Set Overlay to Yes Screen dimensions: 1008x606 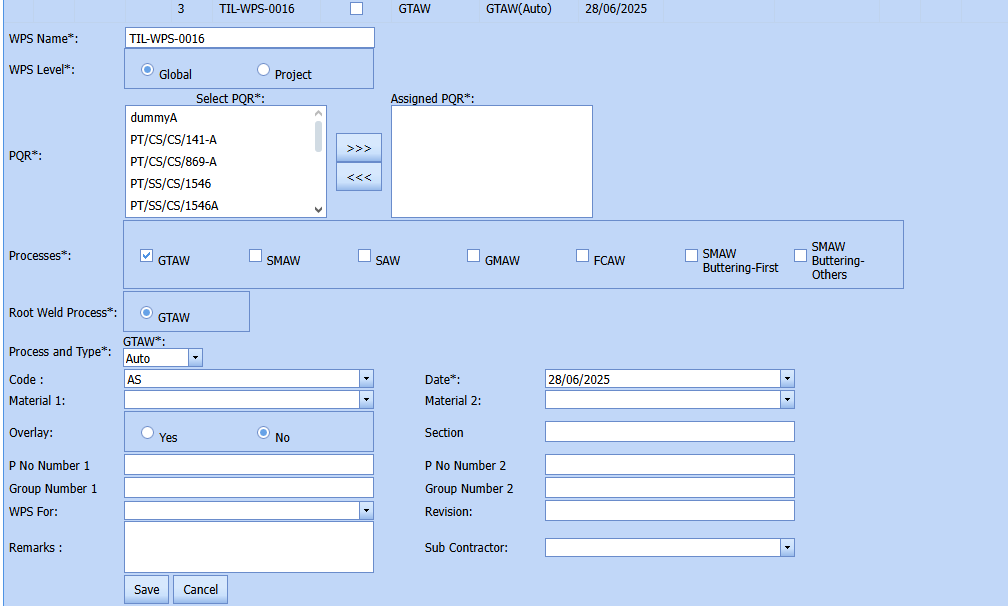[x=148, y=433]
